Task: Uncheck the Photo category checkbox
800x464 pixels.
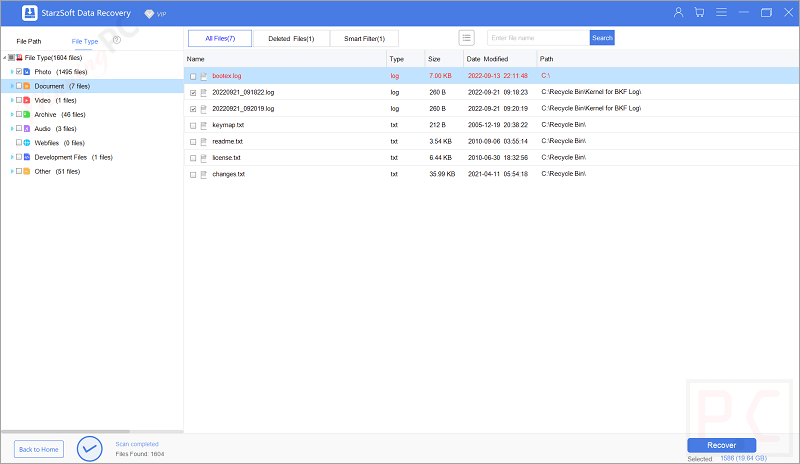Action: (19, 71)
